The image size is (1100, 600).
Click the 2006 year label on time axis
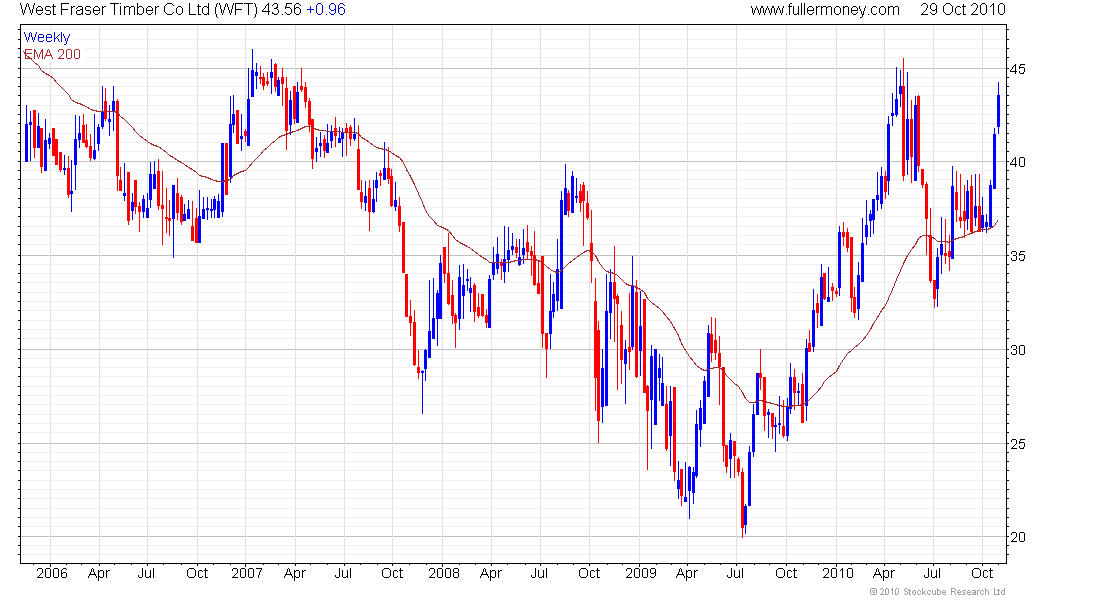click(52, 573)
